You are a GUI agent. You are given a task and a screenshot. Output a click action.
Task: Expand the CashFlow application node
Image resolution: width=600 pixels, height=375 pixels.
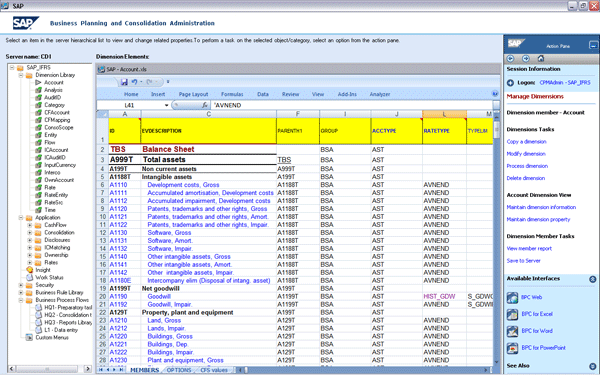[x=30, y=225]
